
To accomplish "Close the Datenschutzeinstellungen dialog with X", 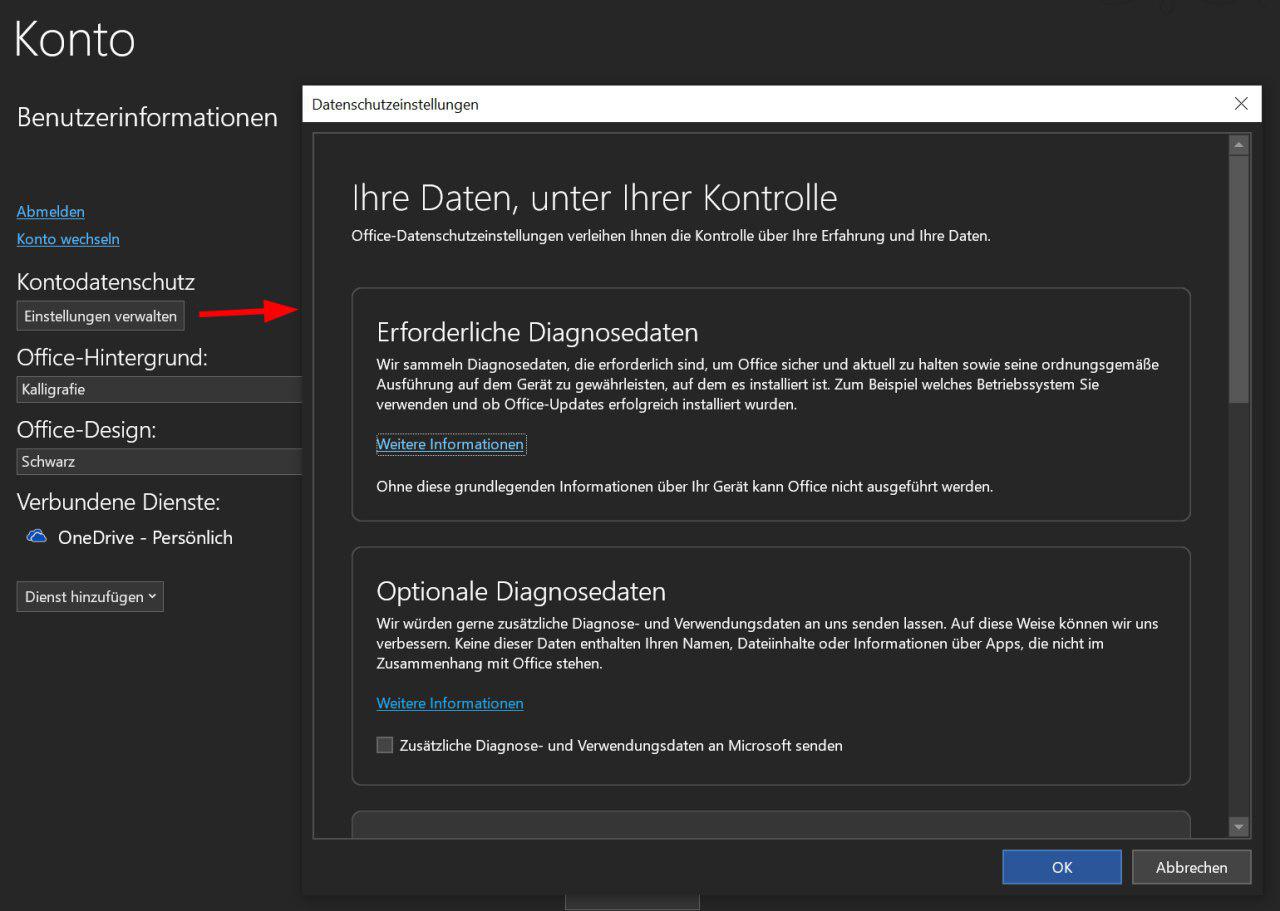I will pyautogui.click(x=1241, y=104).
